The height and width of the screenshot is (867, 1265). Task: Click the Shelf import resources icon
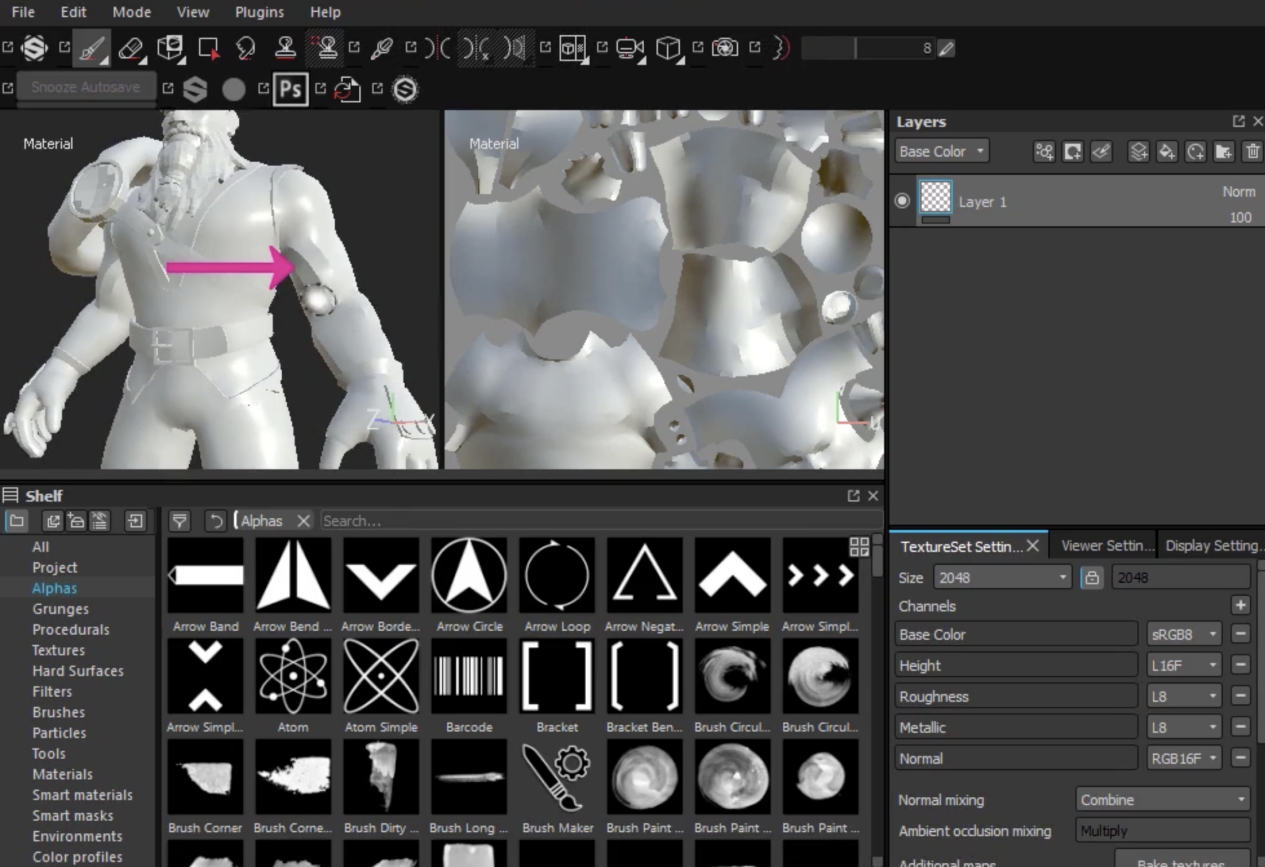[135, 520]
